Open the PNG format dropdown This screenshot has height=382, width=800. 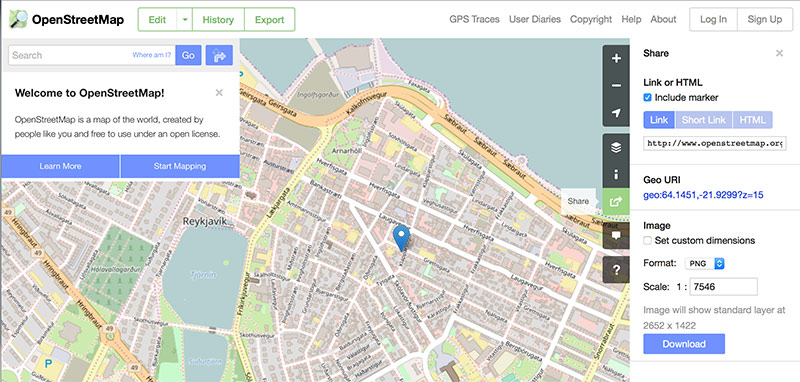coord(705,263)
